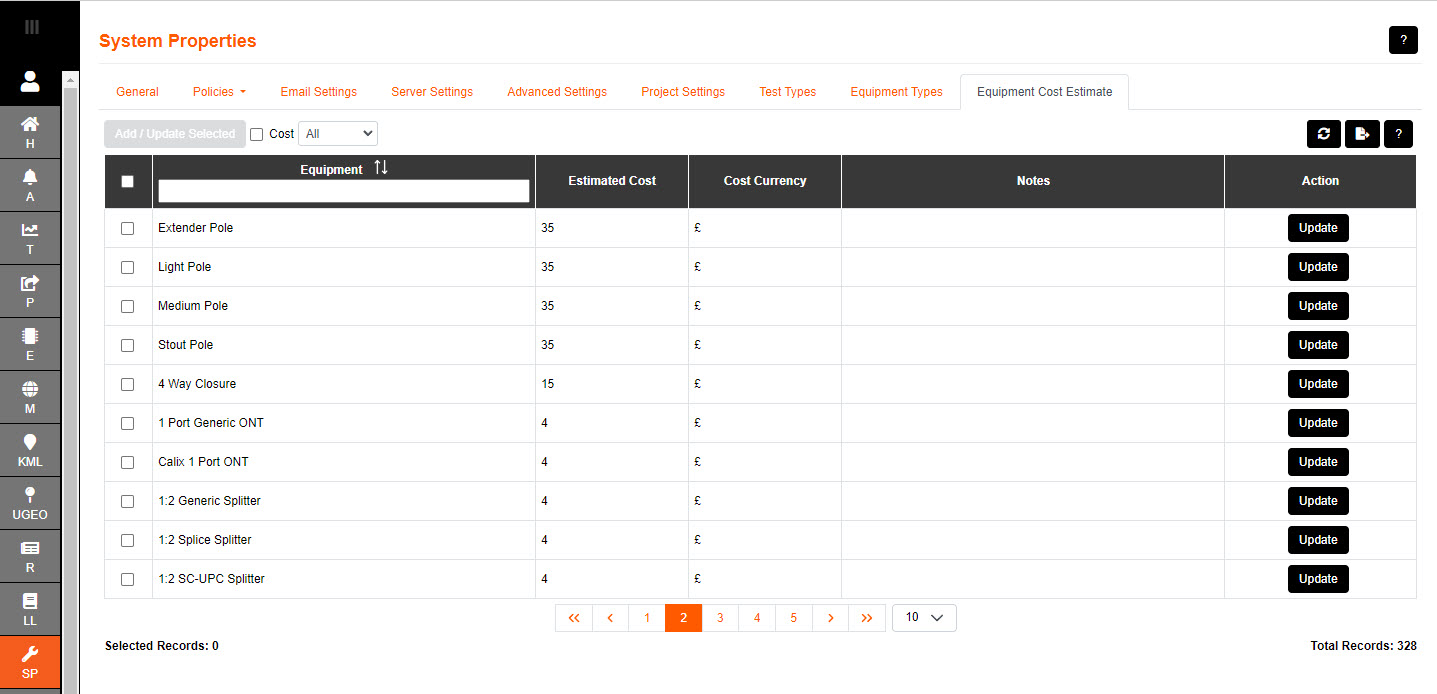Open the bell alerts icon labeled A
This screenshot has width=1437, height=694.
click(30, 185)
